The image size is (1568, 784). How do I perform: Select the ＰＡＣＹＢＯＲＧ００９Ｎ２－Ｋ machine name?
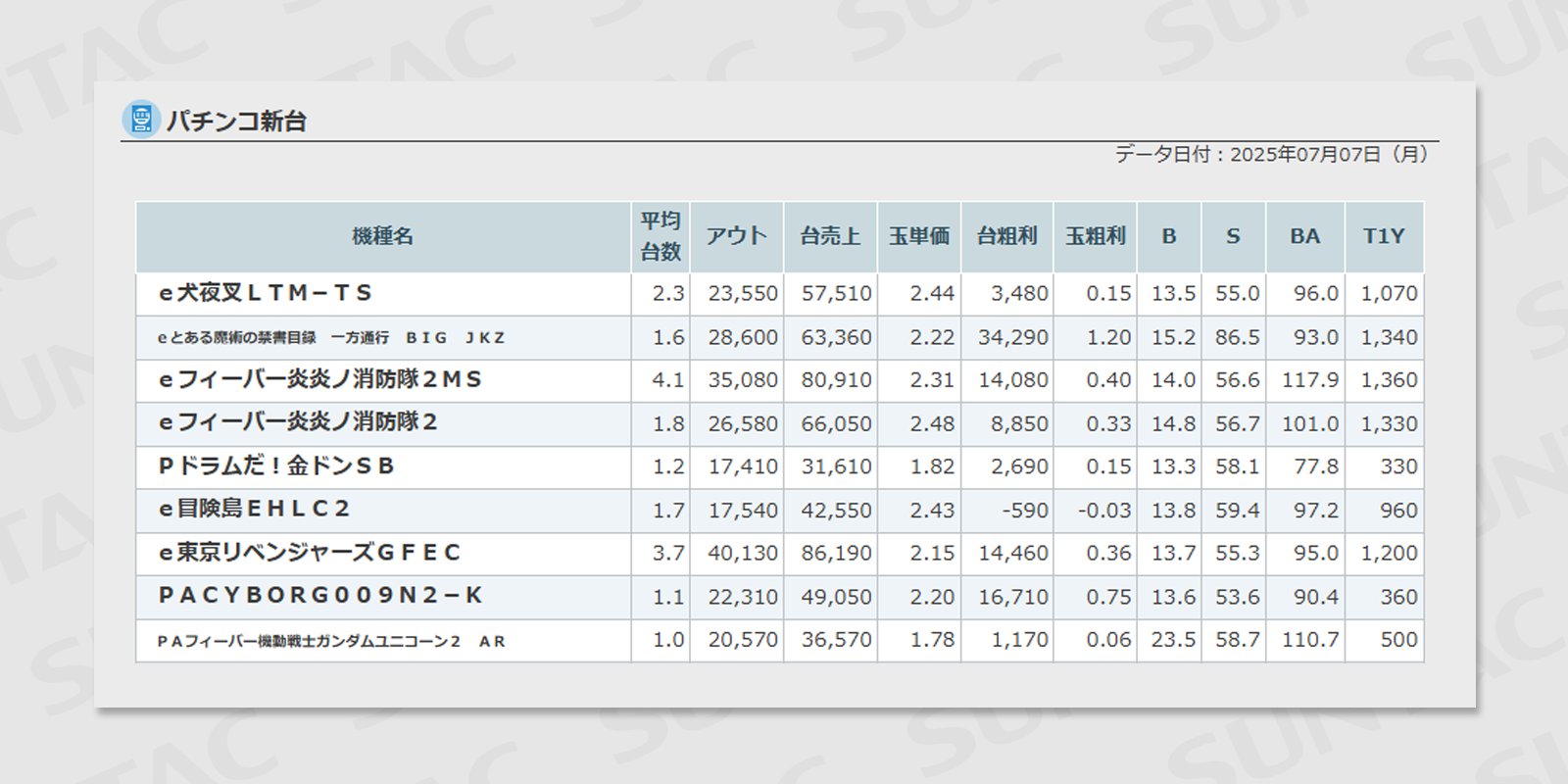point(320,596)
